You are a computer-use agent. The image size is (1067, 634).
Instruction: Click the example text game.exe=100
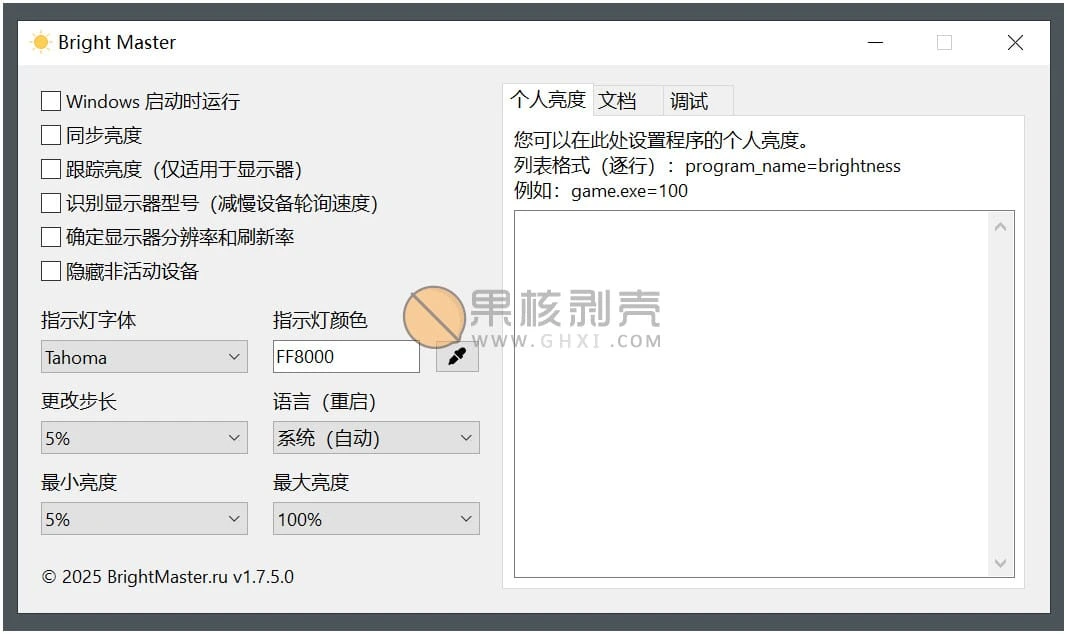pos(629,191)
